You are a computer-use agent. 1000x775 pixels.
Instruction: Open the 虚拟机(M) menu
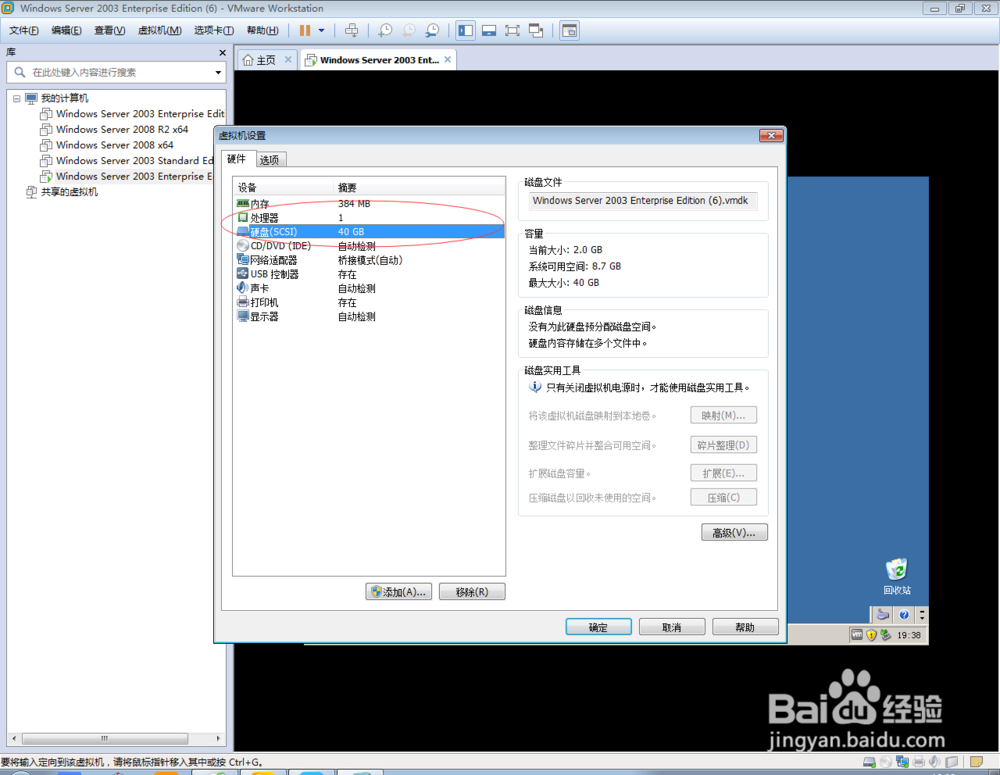click(159, 31)
